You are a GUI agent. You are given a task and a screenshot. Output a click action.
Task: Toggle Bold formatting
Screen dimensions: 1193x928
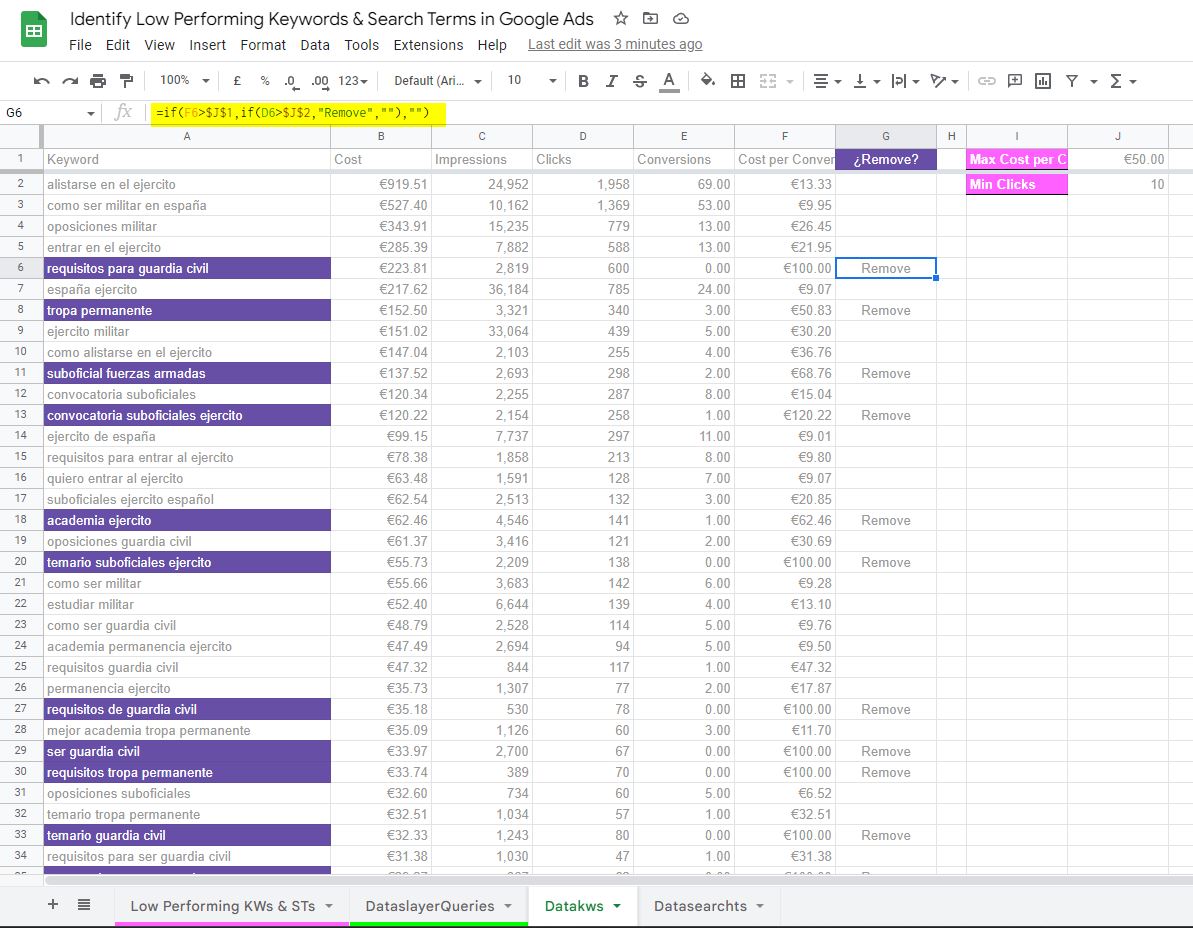(x=584, y=81)
